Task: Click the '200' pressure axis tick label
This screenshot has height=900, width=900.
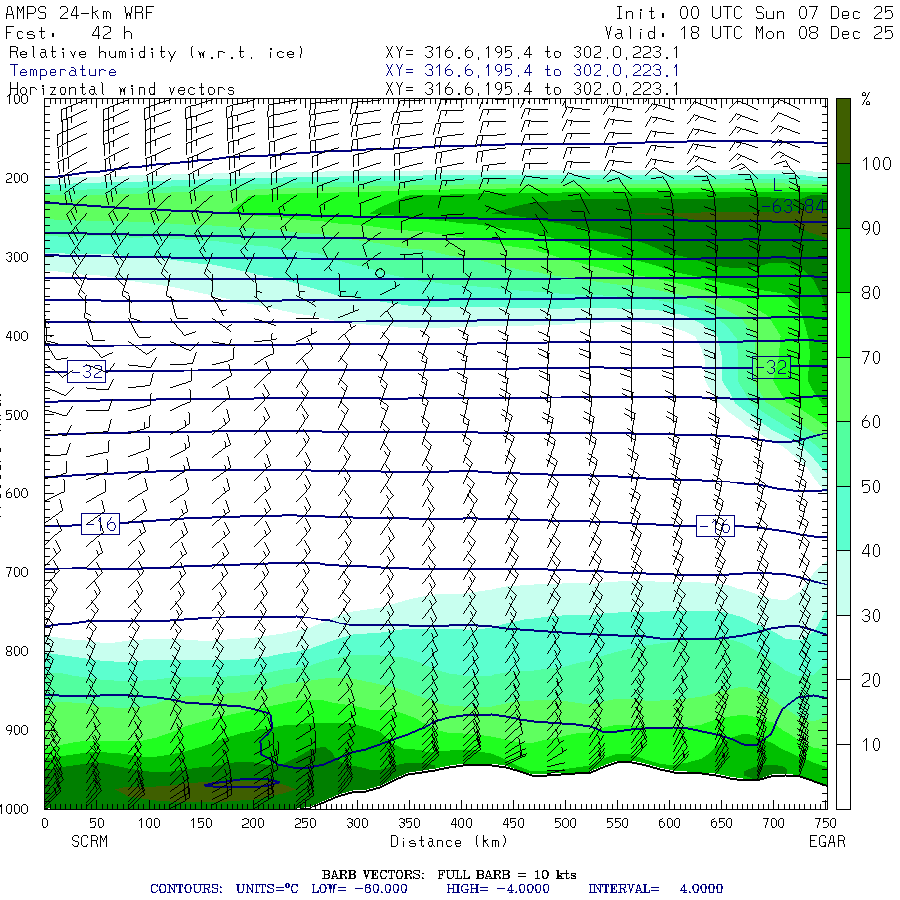Action: [17, 179]
